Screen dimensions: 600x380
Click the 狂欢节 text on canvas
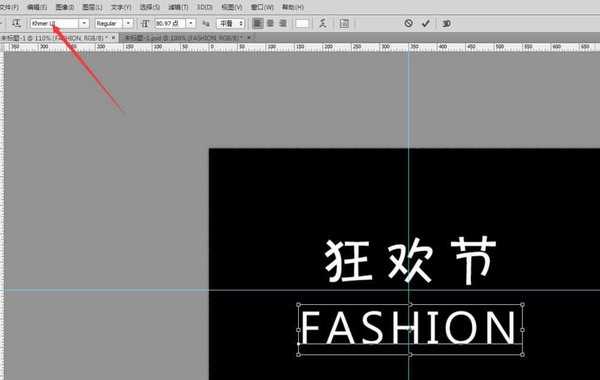click(x=411, y=260)
